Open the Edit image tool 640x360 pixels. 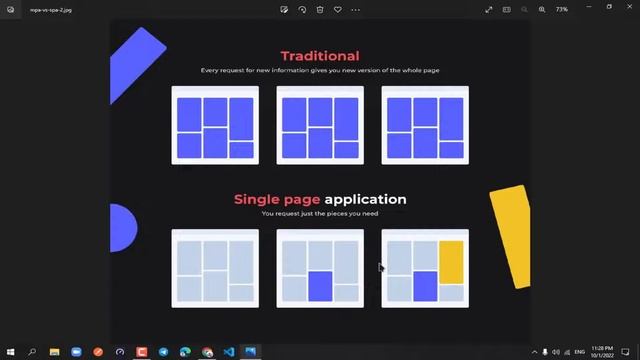(284, 9)
